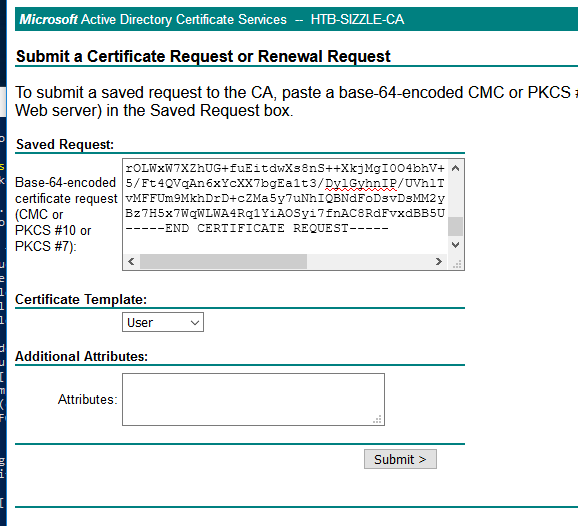
Task: Click the scroll down arrow in Saved Request box
Action: [x=455, y=245]
